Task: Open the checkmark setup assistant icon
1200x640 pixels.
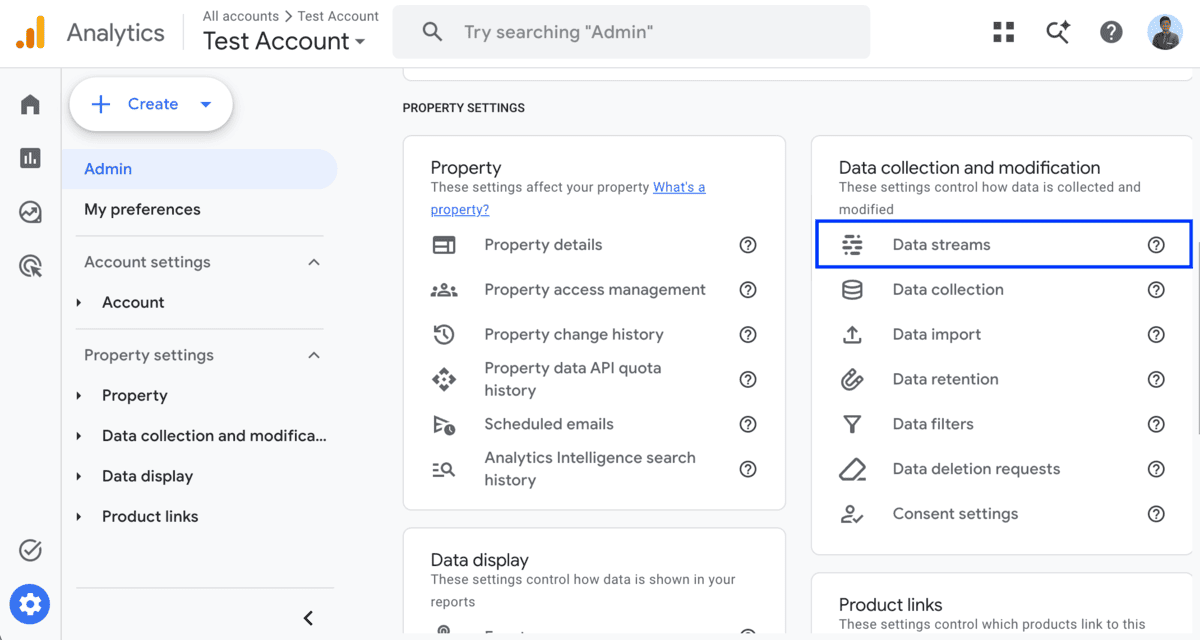Action: point(30,550)
